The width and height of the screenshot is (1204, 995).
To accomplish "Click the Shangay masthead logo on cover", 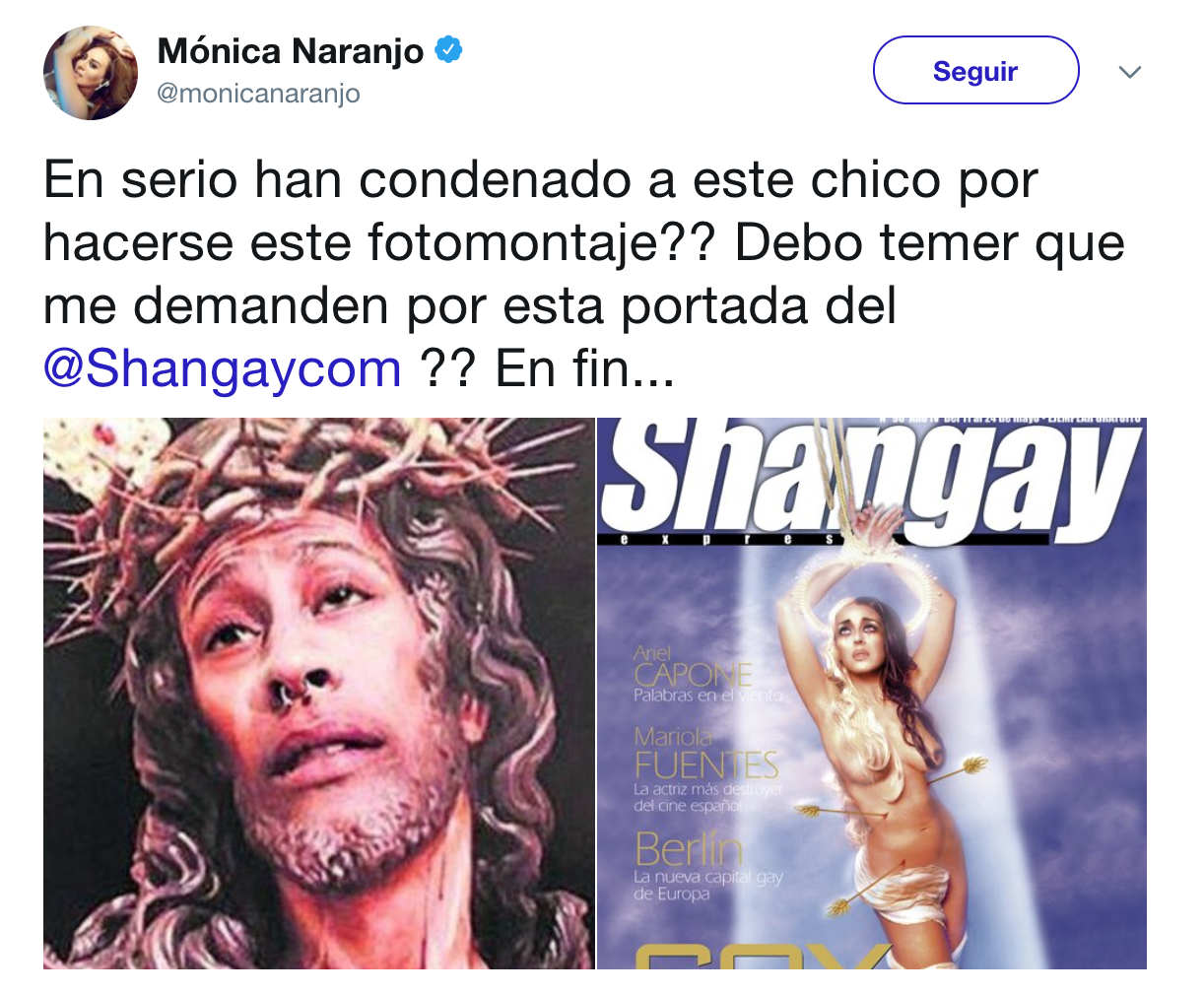I will pos(872,476).
